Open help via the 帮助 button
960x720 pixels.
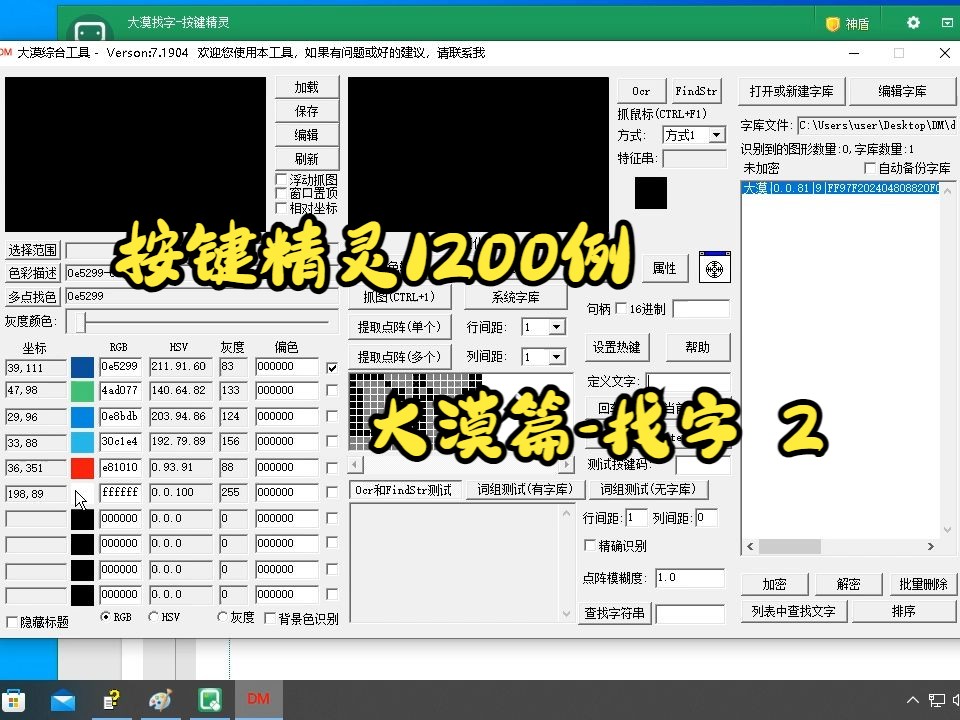click(x=698, y=347)
